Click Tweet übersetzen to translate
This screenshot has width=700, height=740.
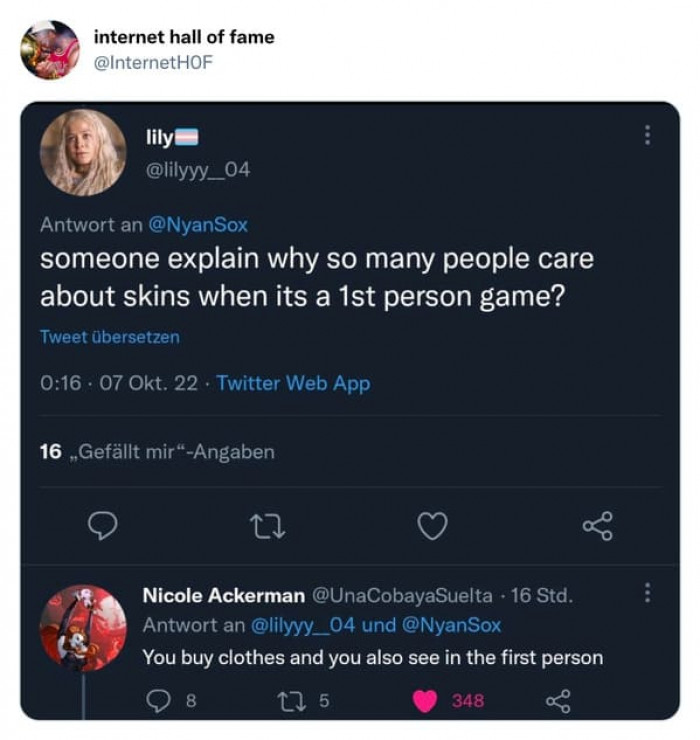click(110, 337)
